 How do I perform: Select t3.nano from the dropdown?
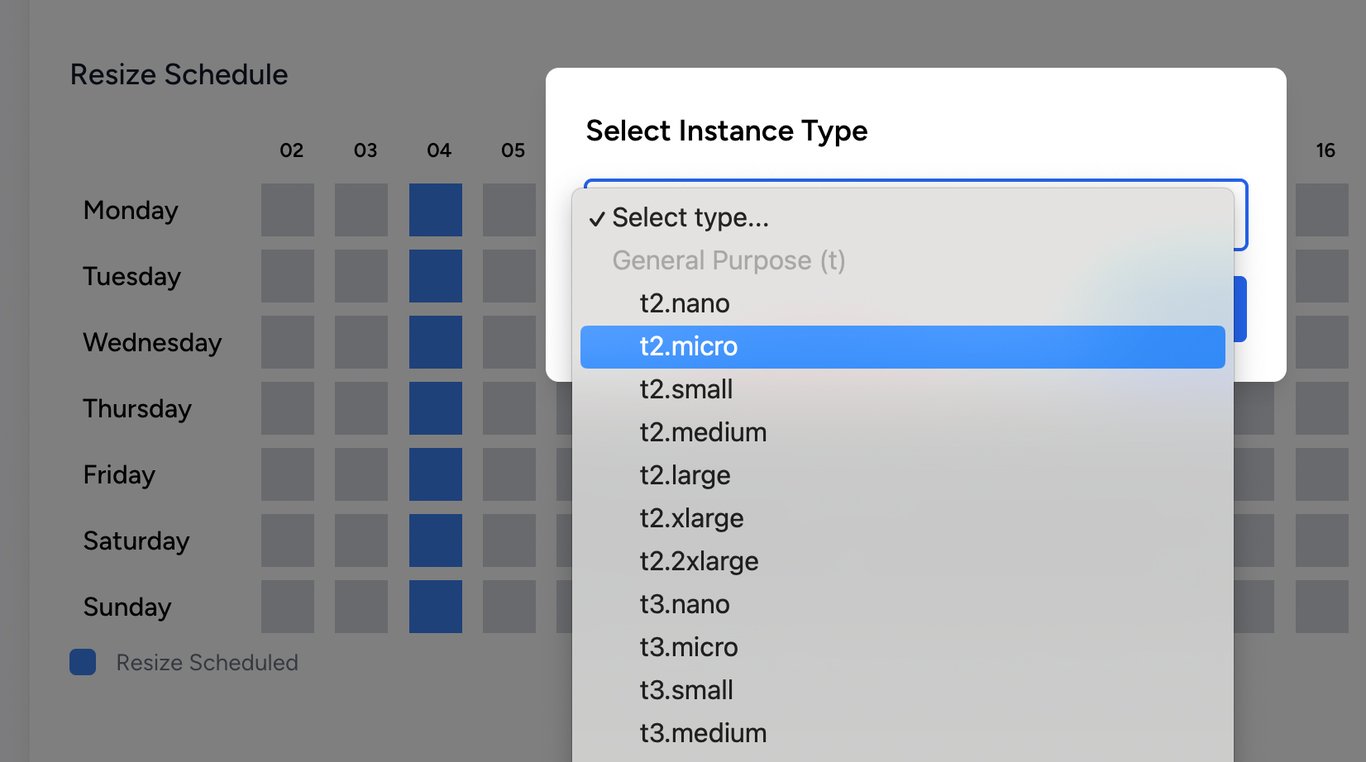(685, 604)
